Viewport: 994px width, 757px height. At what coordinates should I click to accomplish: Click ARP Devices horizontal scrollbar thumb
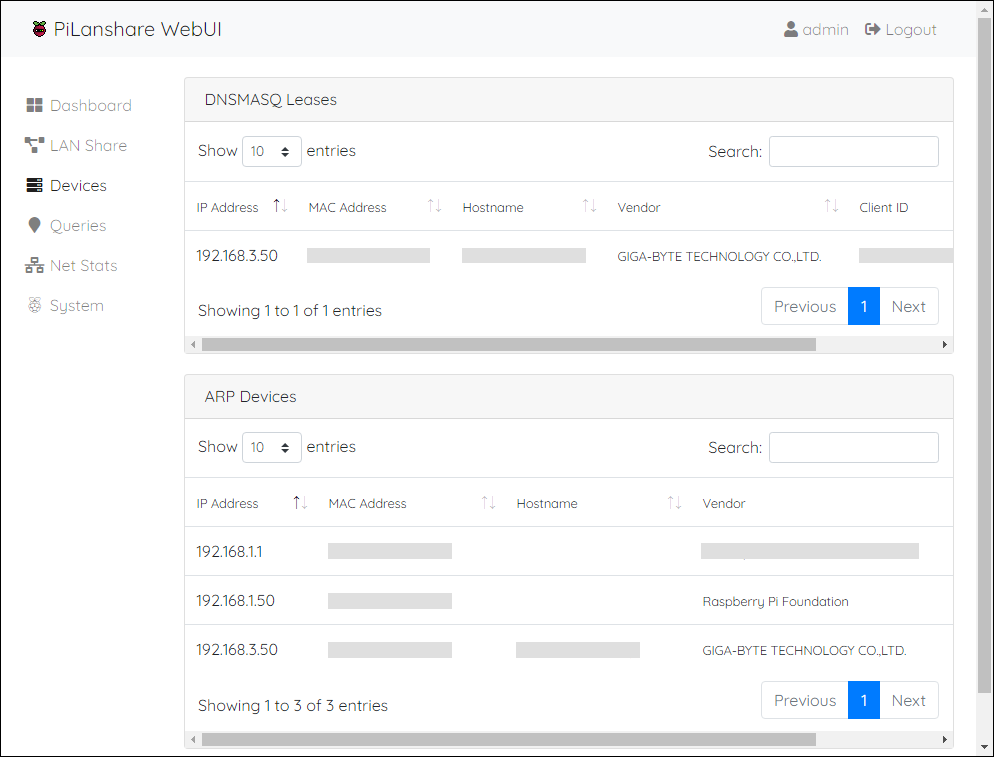[508, 739]
